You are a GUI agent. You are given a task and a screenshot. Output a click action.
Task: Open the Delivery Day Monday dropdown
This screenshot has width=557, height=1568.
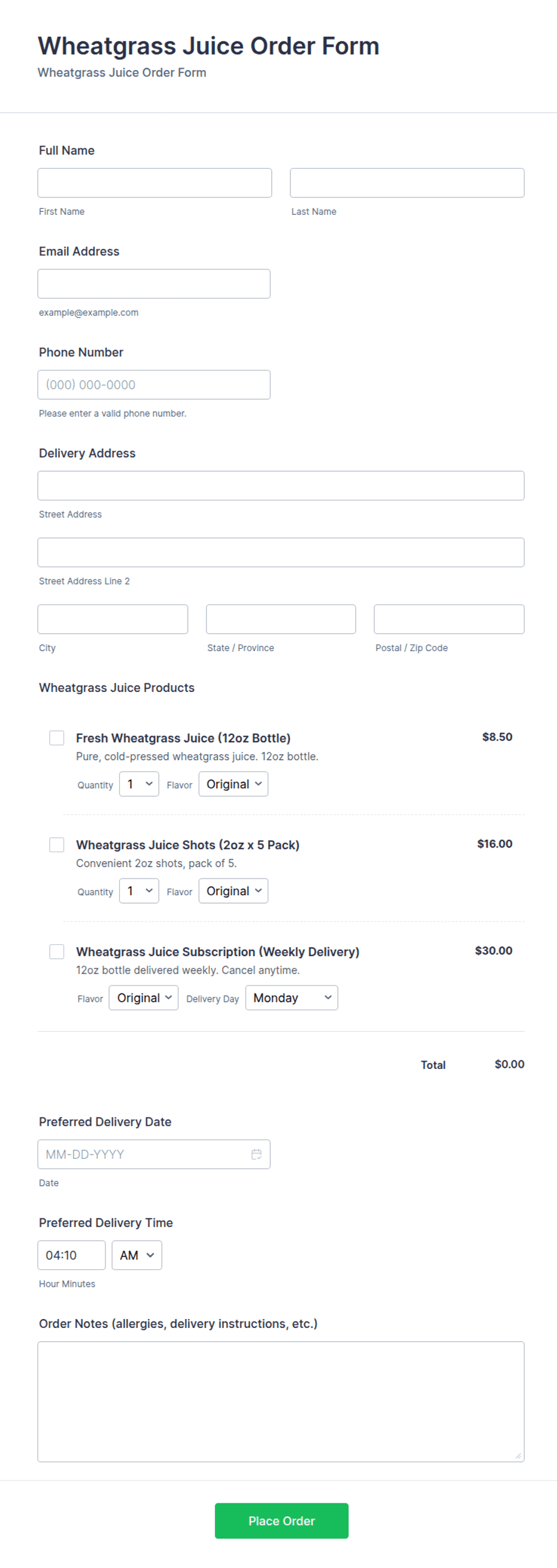(x=291, y=998)
